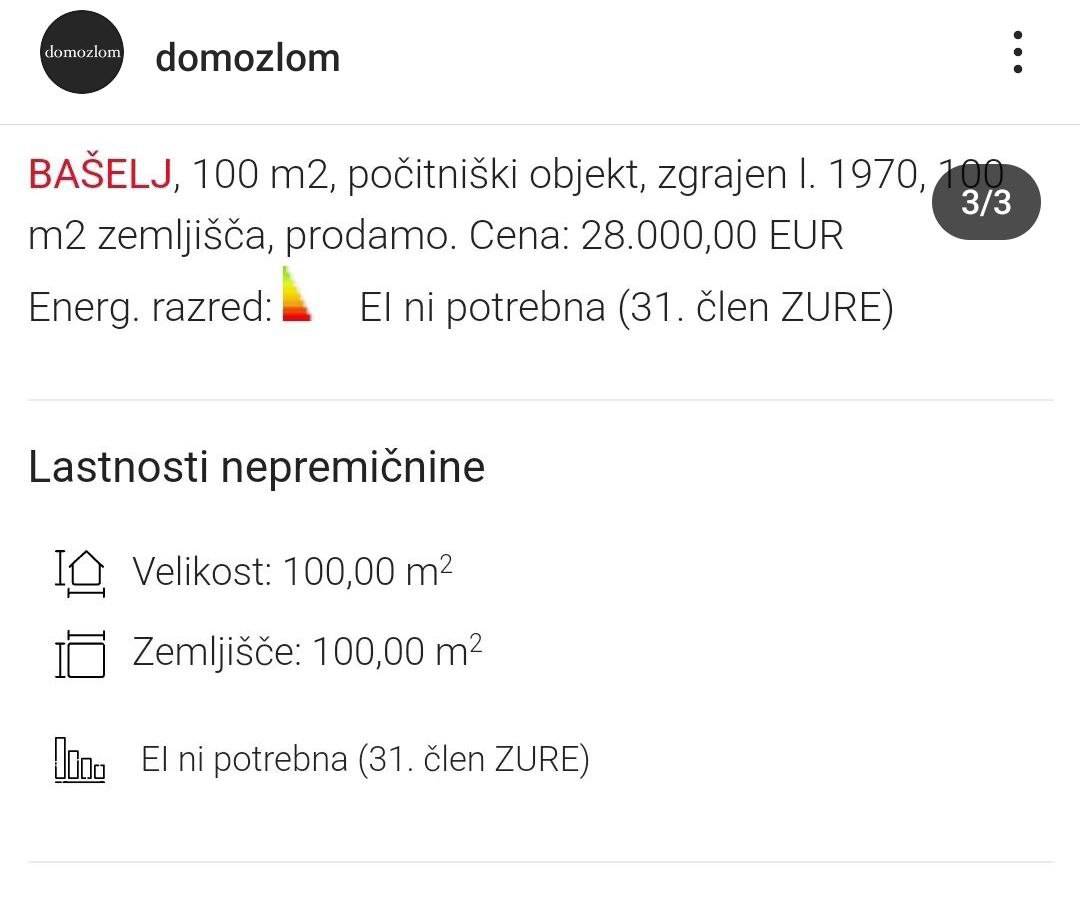Click the Energ. razred label
Image resolution: width=1080 pixels, height=917 pixels.
pyautogui.click(x=150, y=308)
